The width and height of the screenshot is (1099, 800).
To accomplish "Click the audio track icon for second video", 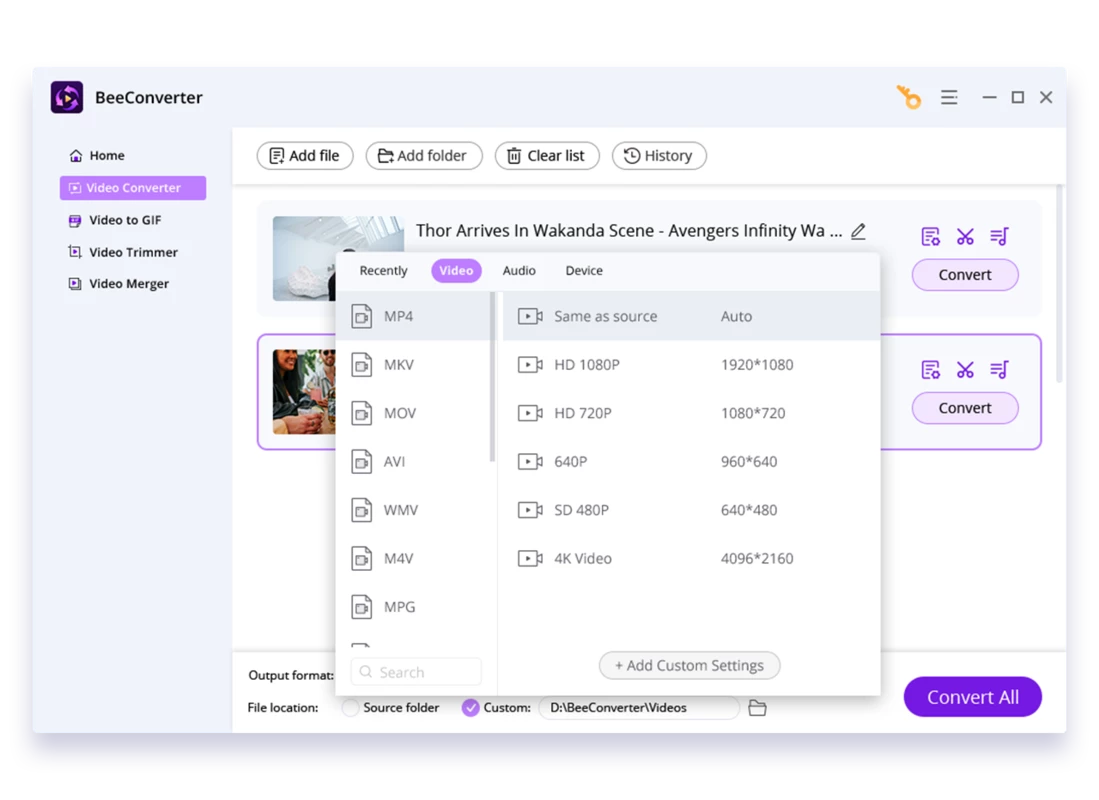I will 999,370.
